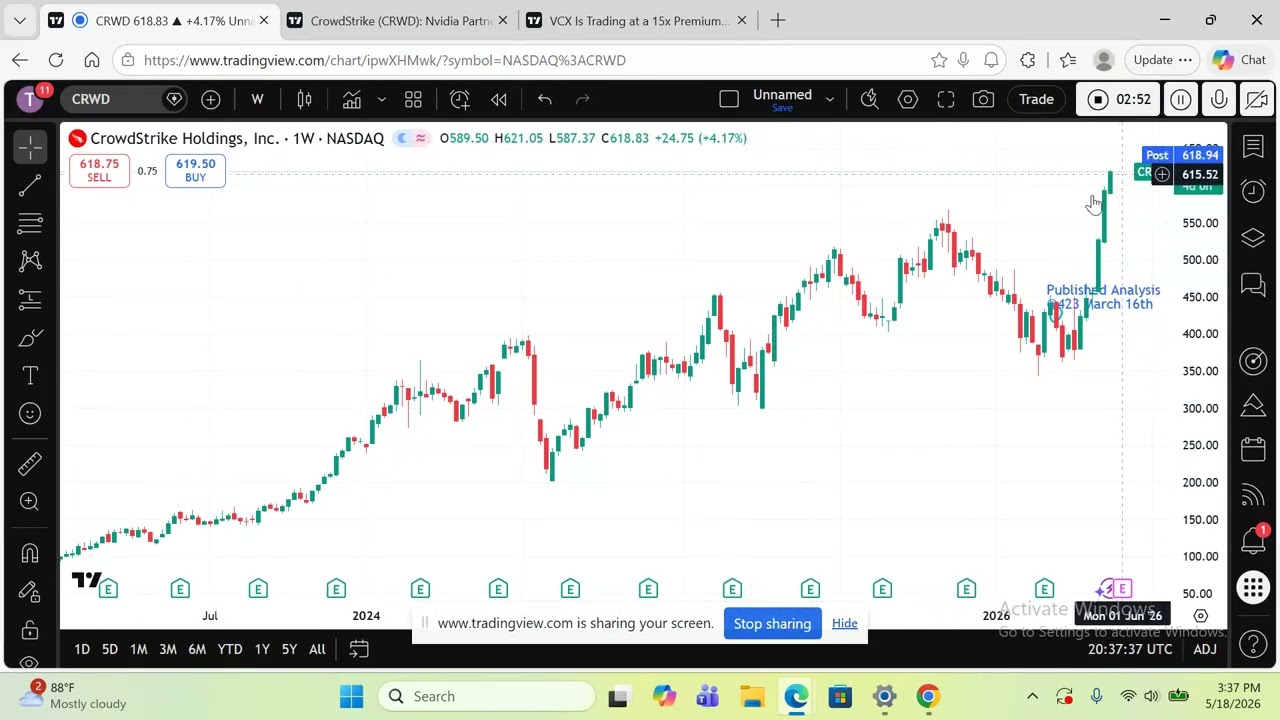Hide the screen sharing bar
1280x720 pixels.
pos(844,624)
